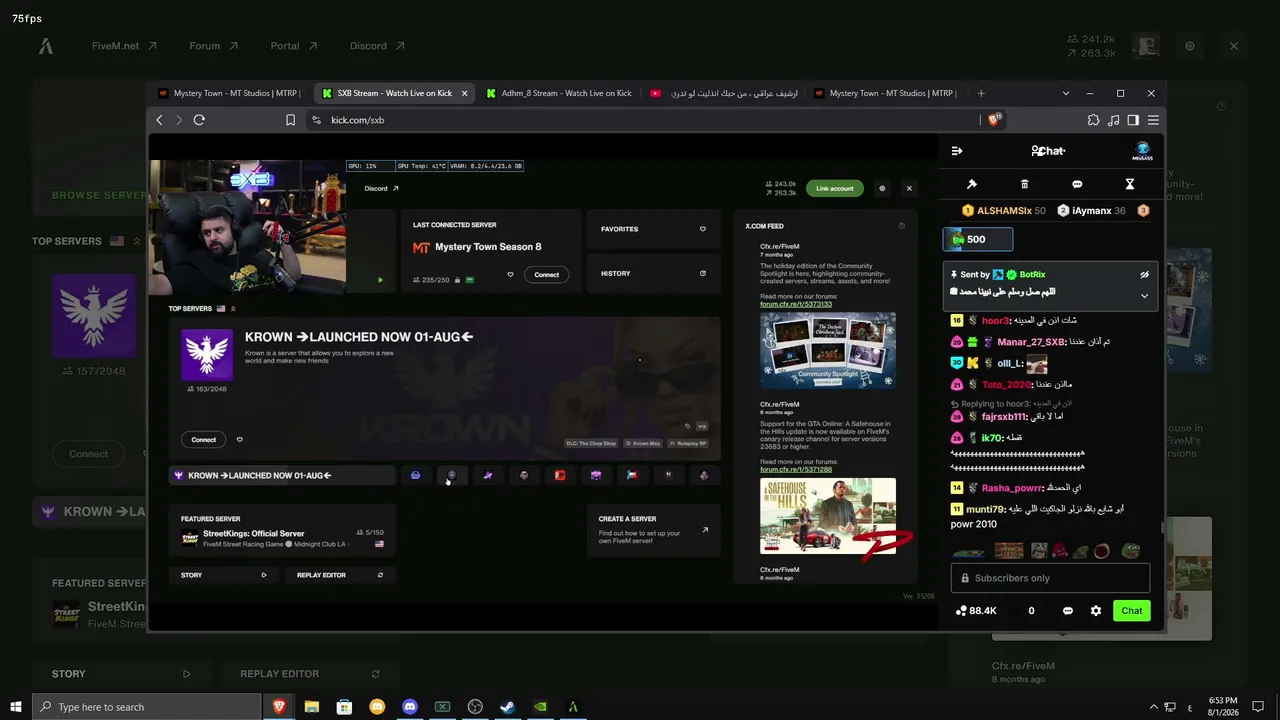Open browser extensions puzzle icon
1280x720 pixels.
[x=1093, y=120]
